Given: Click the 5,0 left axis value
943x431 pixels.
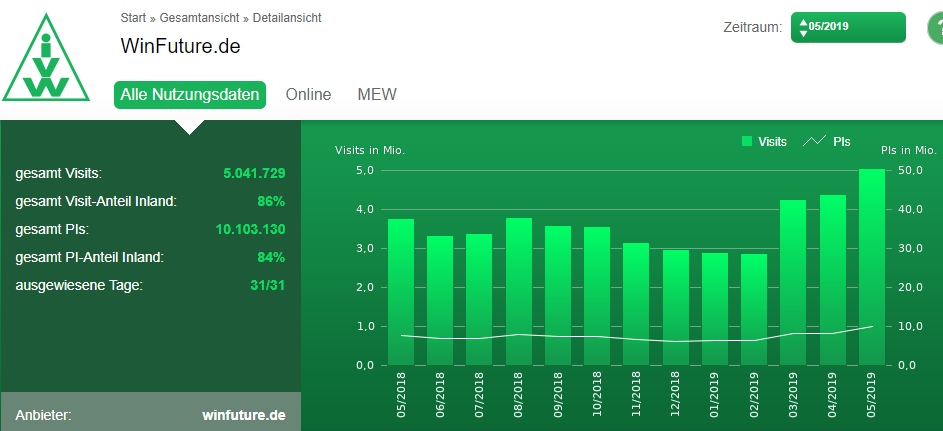Looking at the screenshot, I should pos(366,170).
